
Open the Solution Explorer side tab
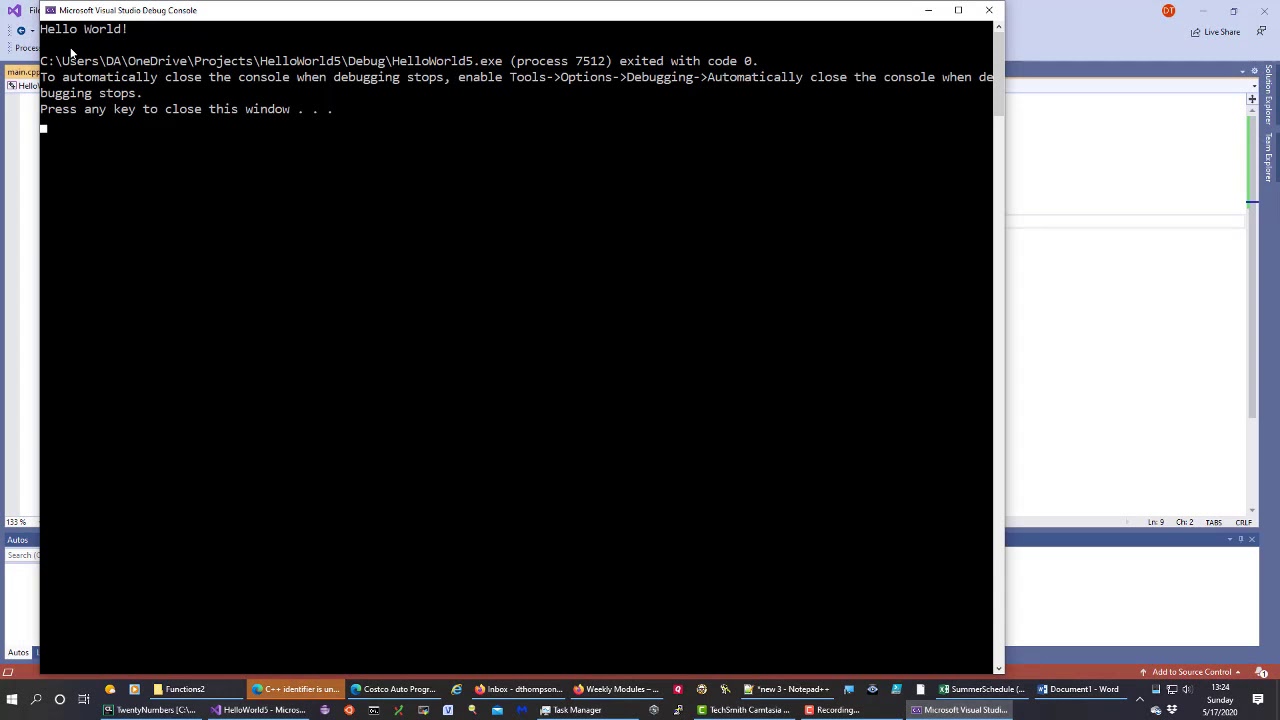(1268, 95)
